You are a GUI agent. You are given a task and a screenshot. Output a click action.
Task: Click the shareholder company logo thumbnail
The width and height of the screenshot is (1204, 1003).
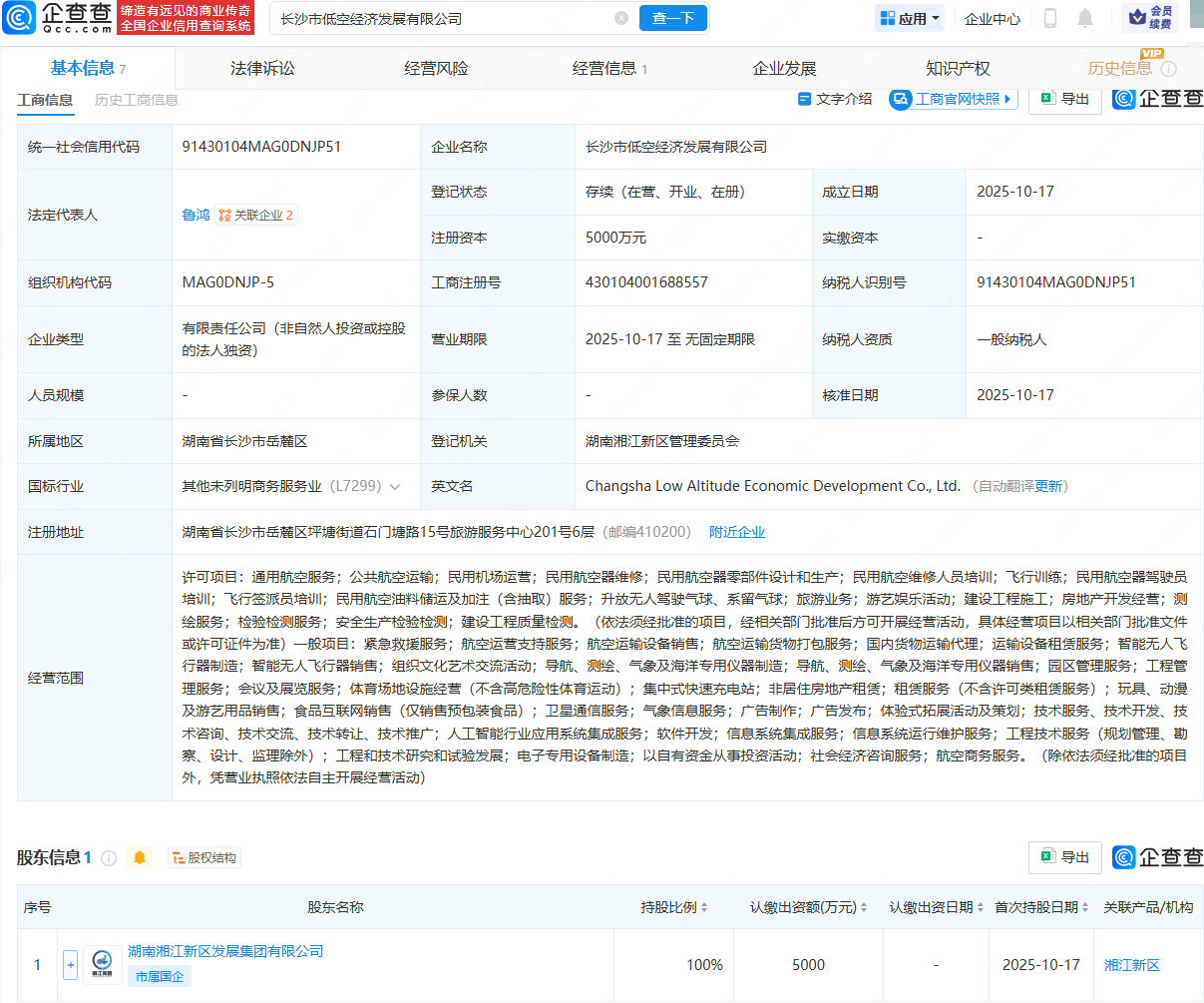[104, 964]
